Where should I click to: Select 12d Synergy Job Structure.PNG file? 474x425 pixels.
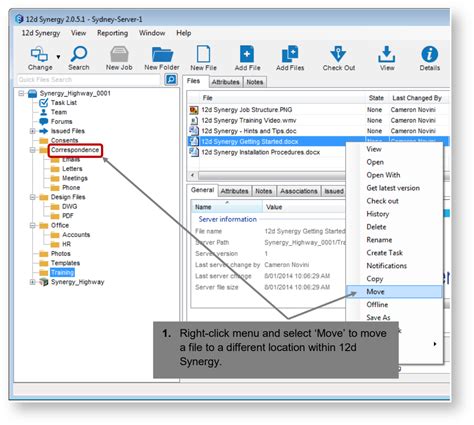[247, 110]
